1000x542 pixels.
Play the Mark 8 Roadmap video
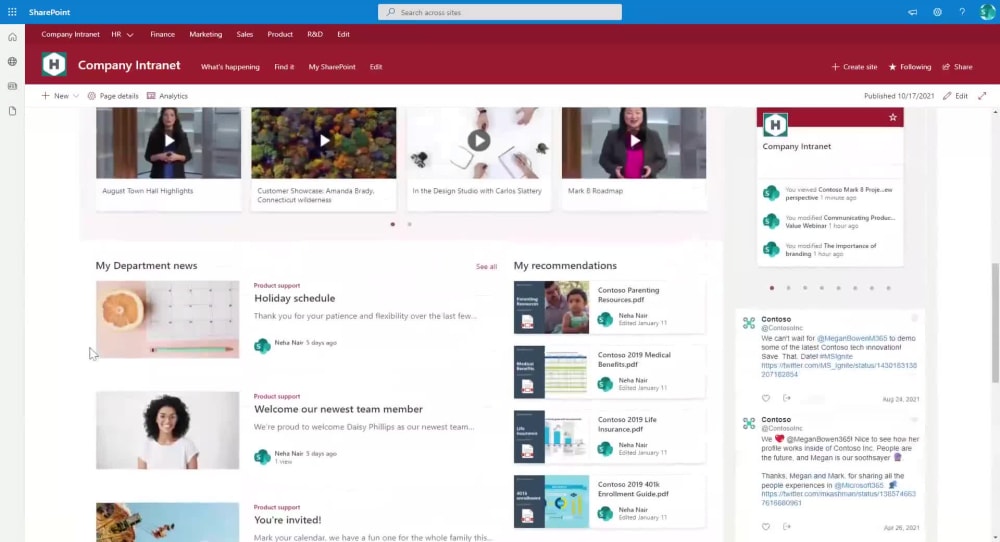634,141
